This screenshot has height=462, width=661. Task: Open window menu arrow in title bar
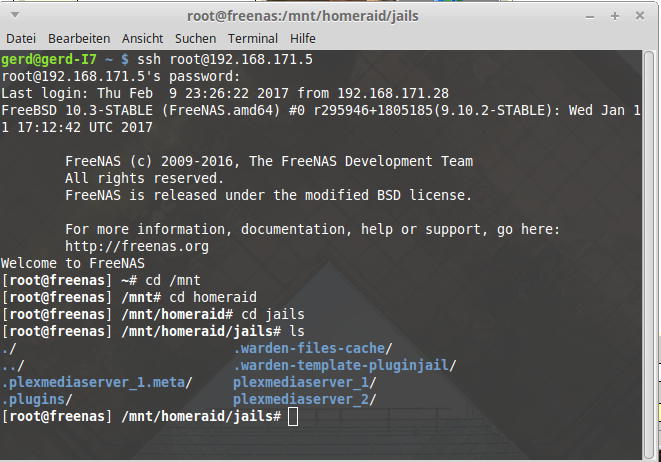click(x=15, y=15)
